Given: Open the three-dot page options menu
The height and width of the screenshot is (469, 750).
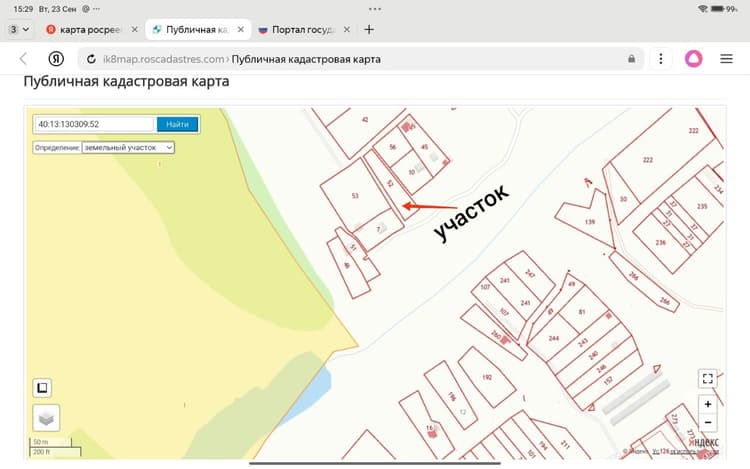Looking at the screenshot, I should pyautogui.click(x=661, y=59).
